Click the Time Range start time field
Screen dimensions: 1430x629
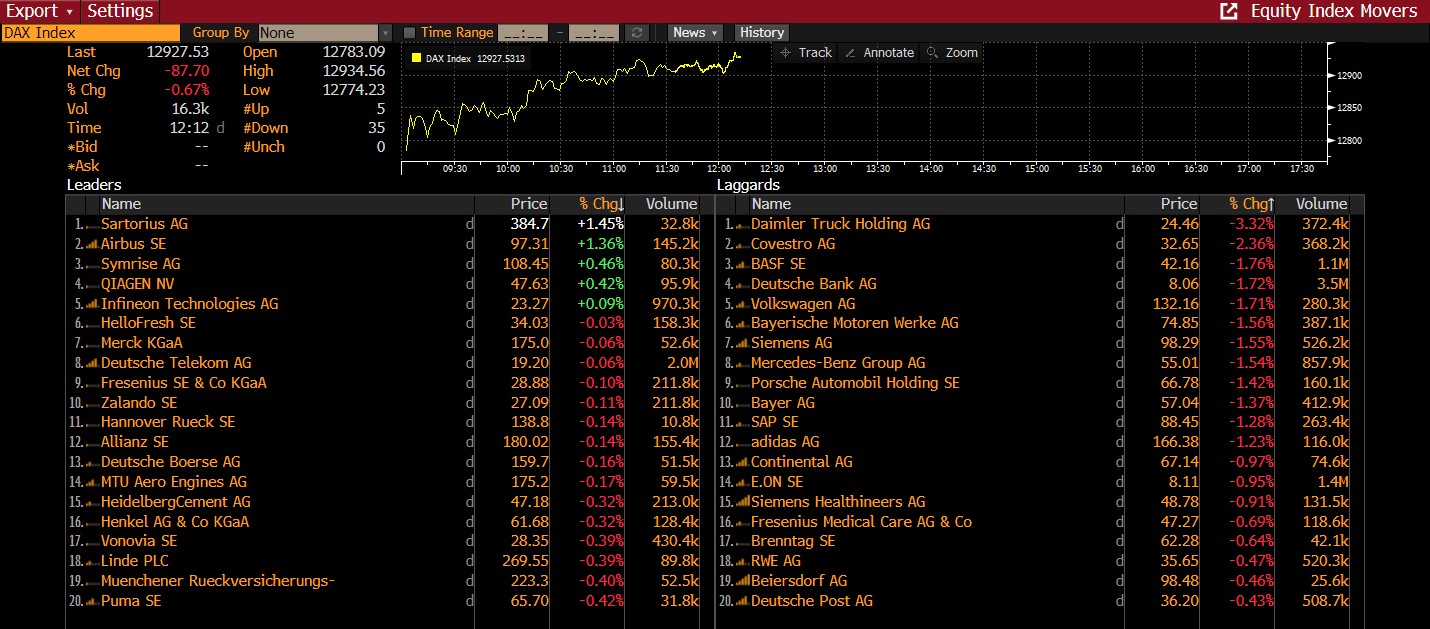click(x=522, y=33)
